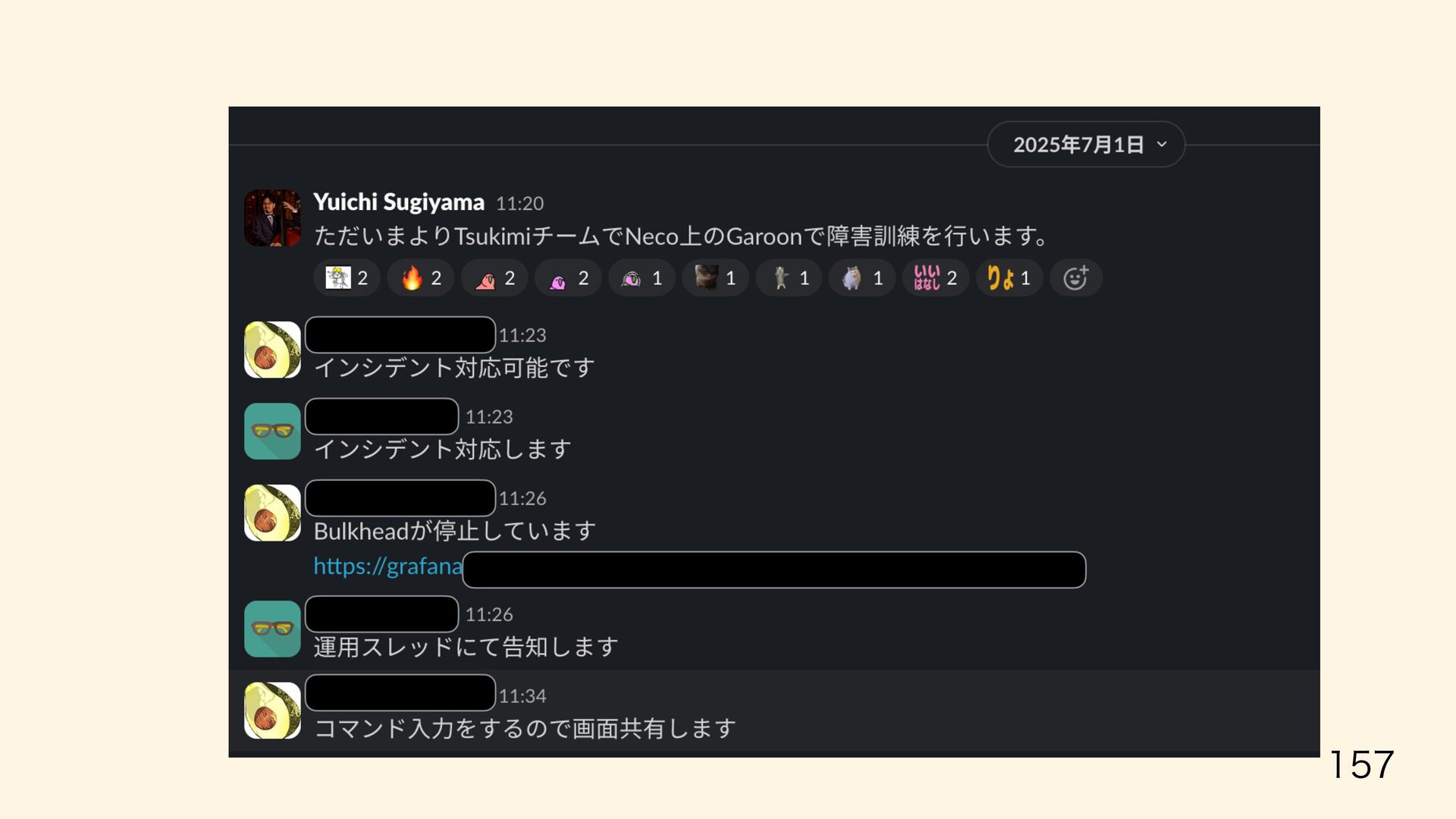Click the 11:20 message timestamp
Screen dimensions: 1456x819
tap(519, 203)
